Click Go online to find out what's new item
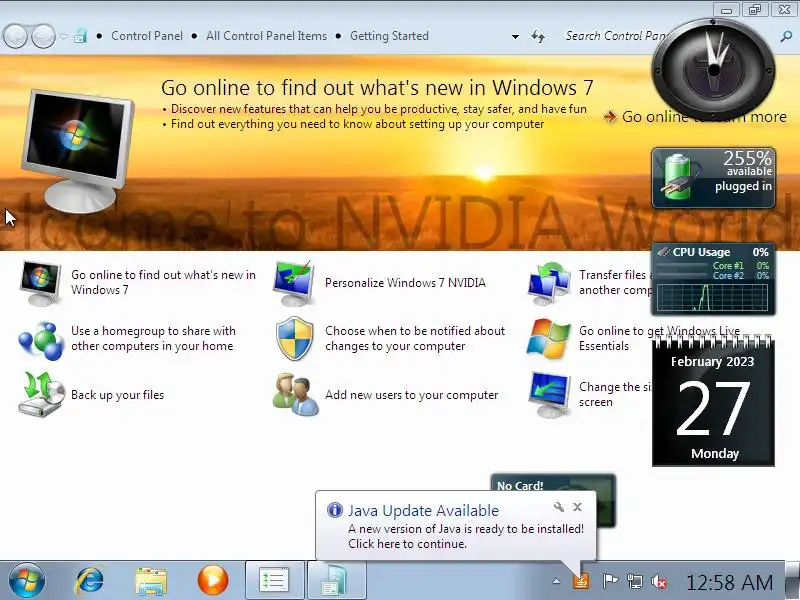The width and height of the screenshot is (800, 600). (x=163, y=282)
